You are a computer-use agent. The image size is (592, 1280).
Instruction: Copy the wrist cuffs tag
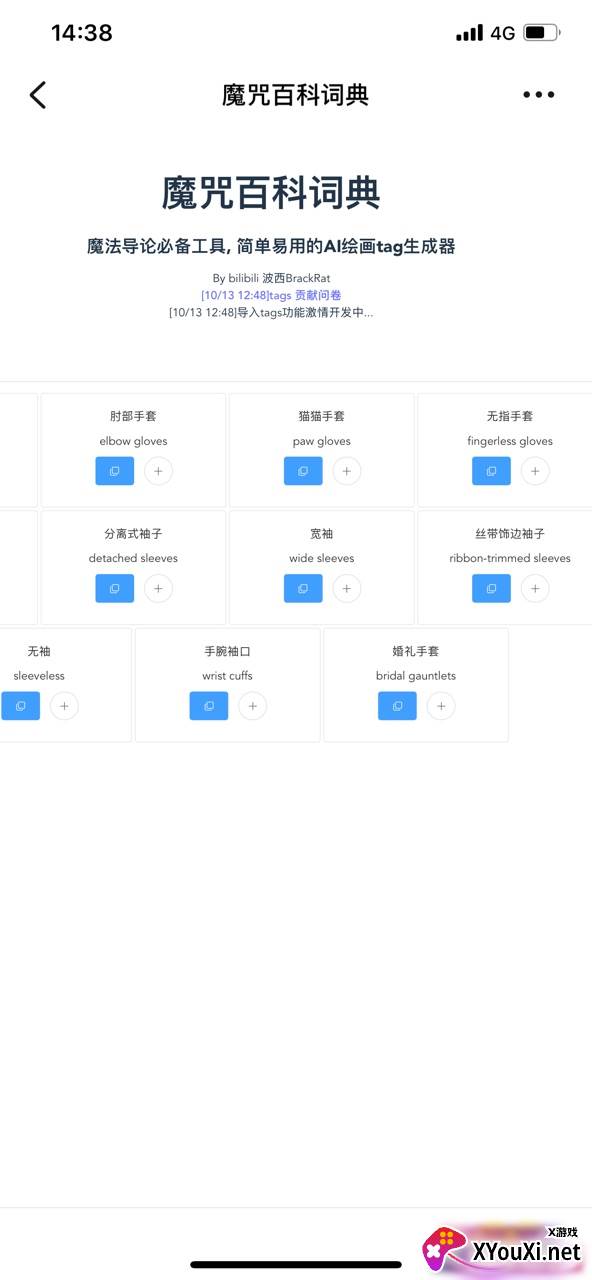click(209, 706)
